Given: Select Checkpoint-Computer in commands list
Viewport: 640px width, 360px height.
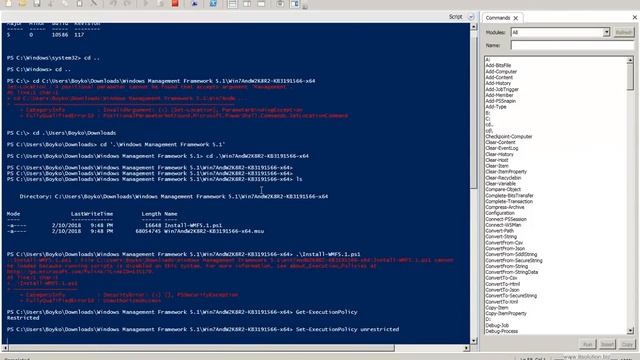Looking at the screenshot, I should coord(509,136).
